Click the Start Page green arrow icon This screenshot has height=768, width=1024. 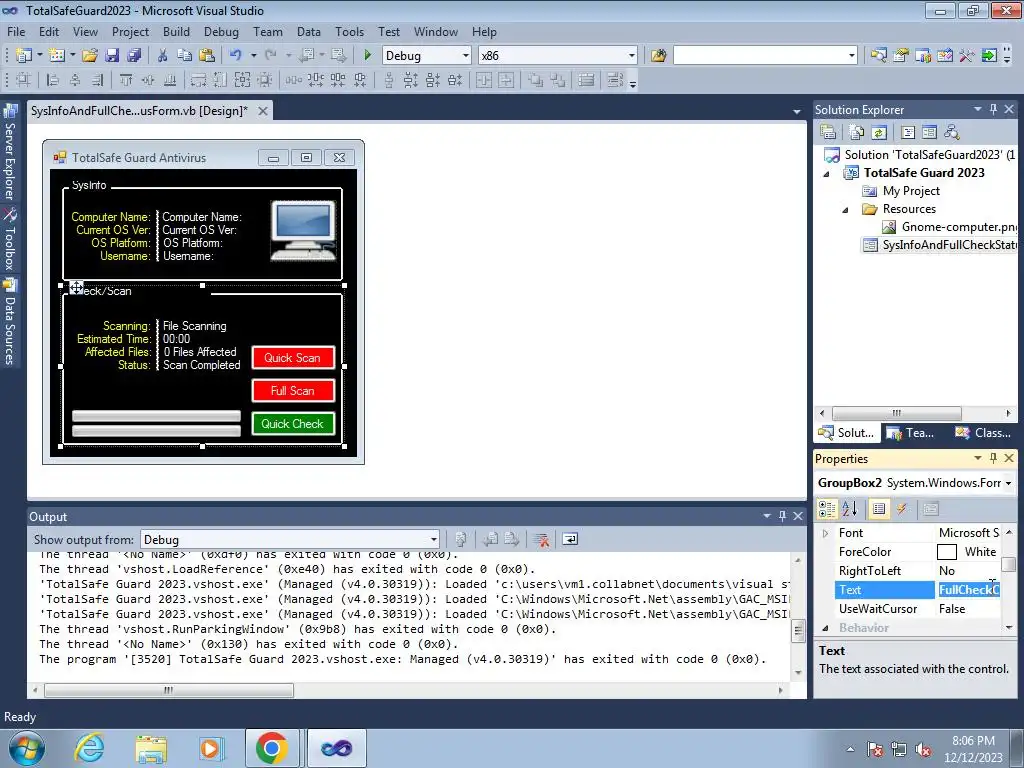tap(989, 56)
